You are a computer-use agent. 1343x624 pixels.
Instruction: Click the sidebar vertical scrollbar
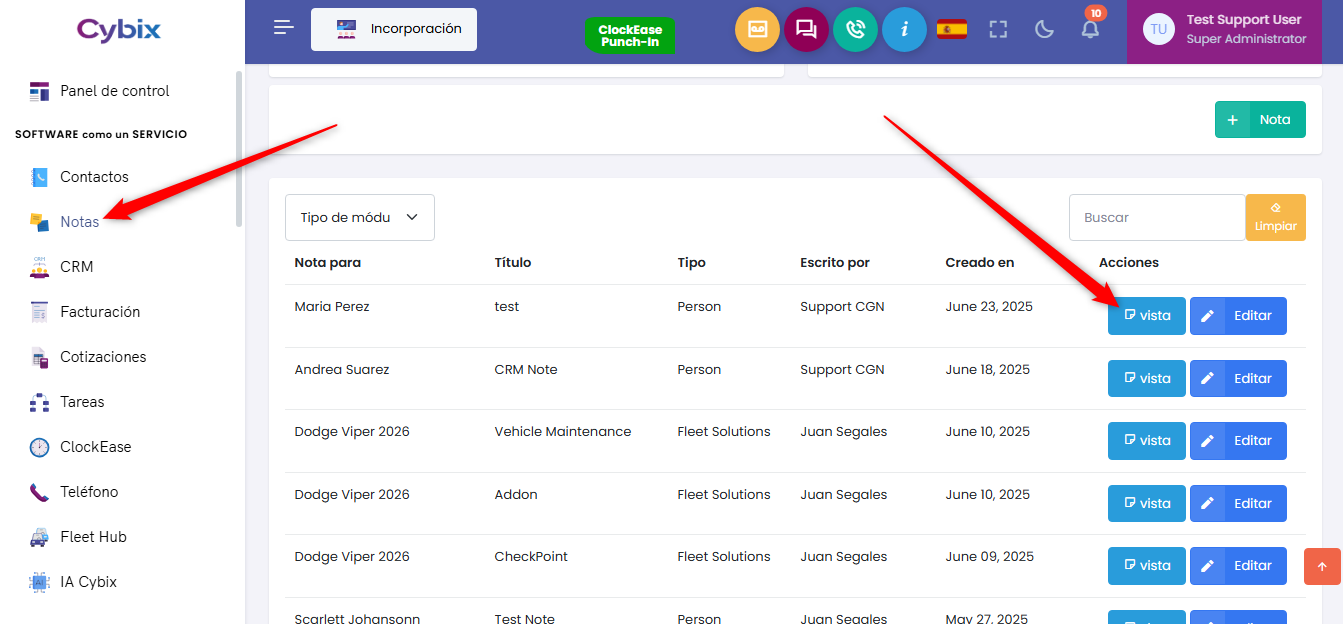[238, 148]
